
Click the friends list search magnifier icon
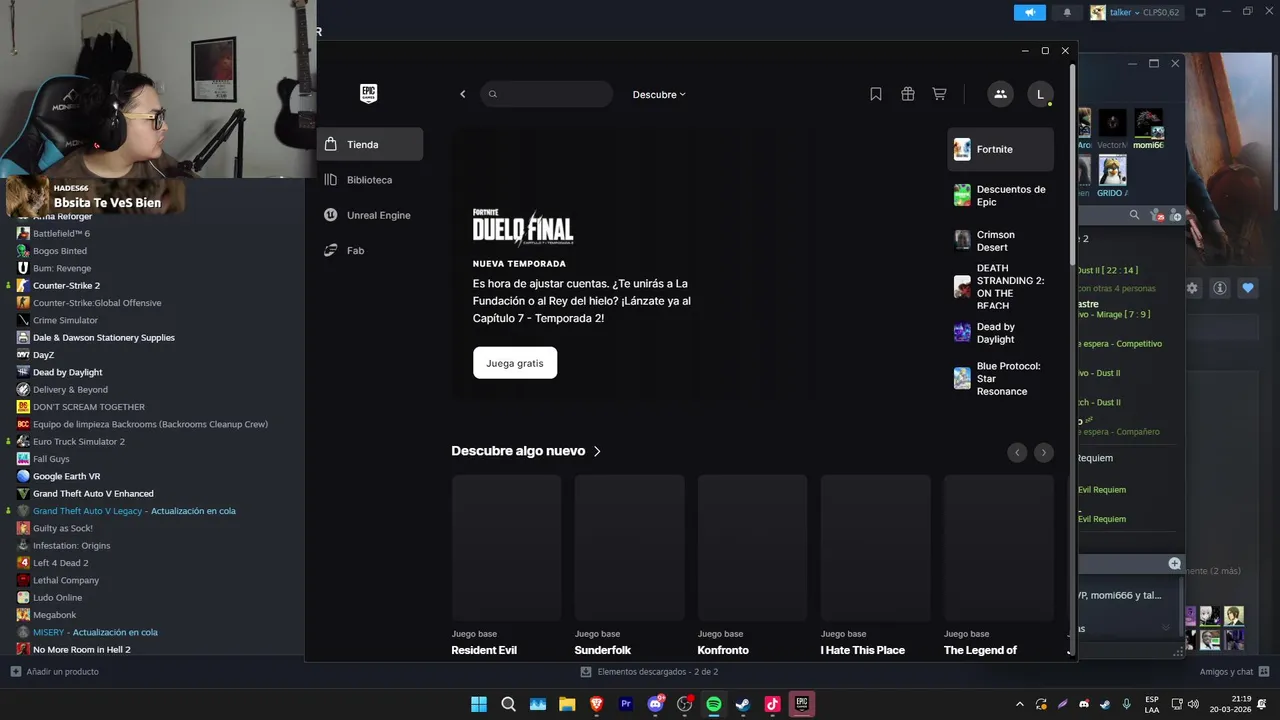coord(1134,215)
